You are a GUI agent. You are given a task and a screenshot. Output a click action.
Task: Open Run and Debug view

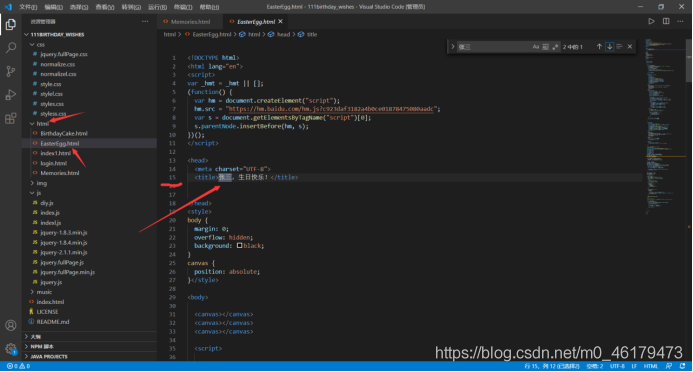coord(11,95)
